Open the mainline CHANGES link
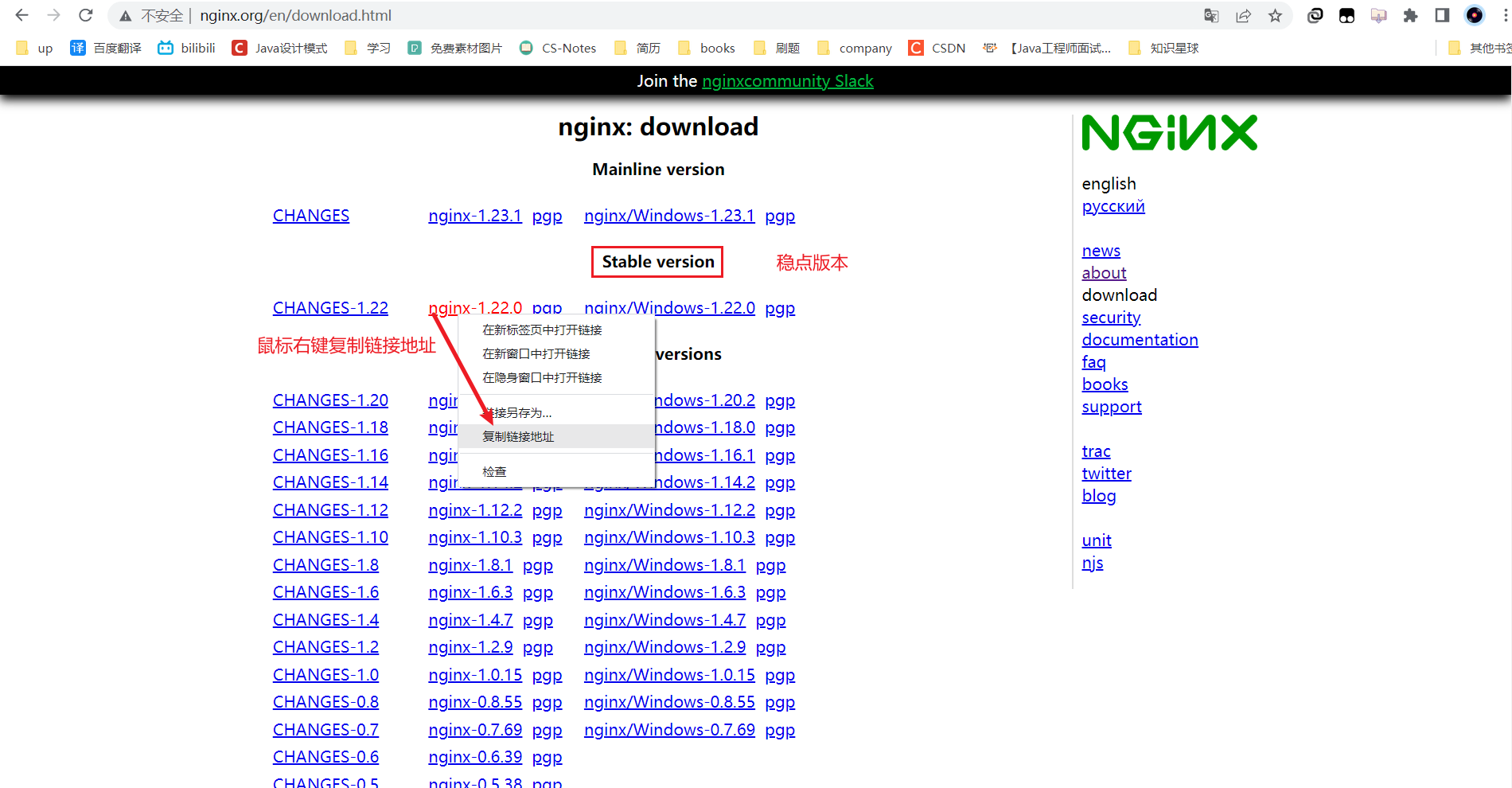This screenshot has height=788, width=1512. pos(311,216)
